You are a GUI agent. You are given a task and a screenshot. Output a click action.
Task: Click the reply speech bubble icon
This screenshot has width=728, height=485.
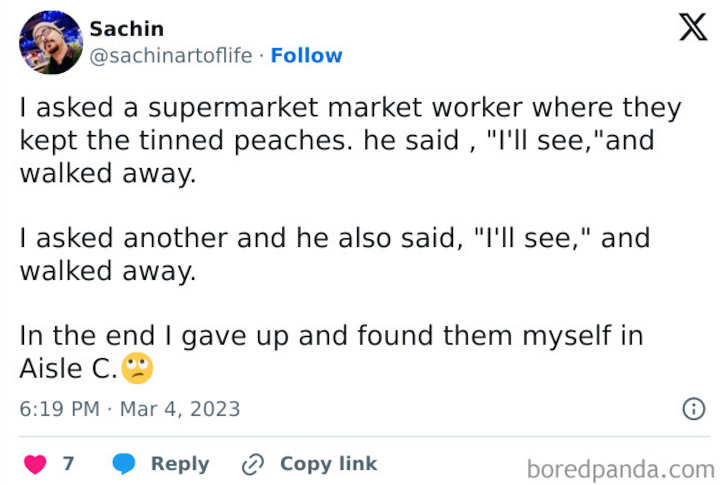(x=124, y=464)
